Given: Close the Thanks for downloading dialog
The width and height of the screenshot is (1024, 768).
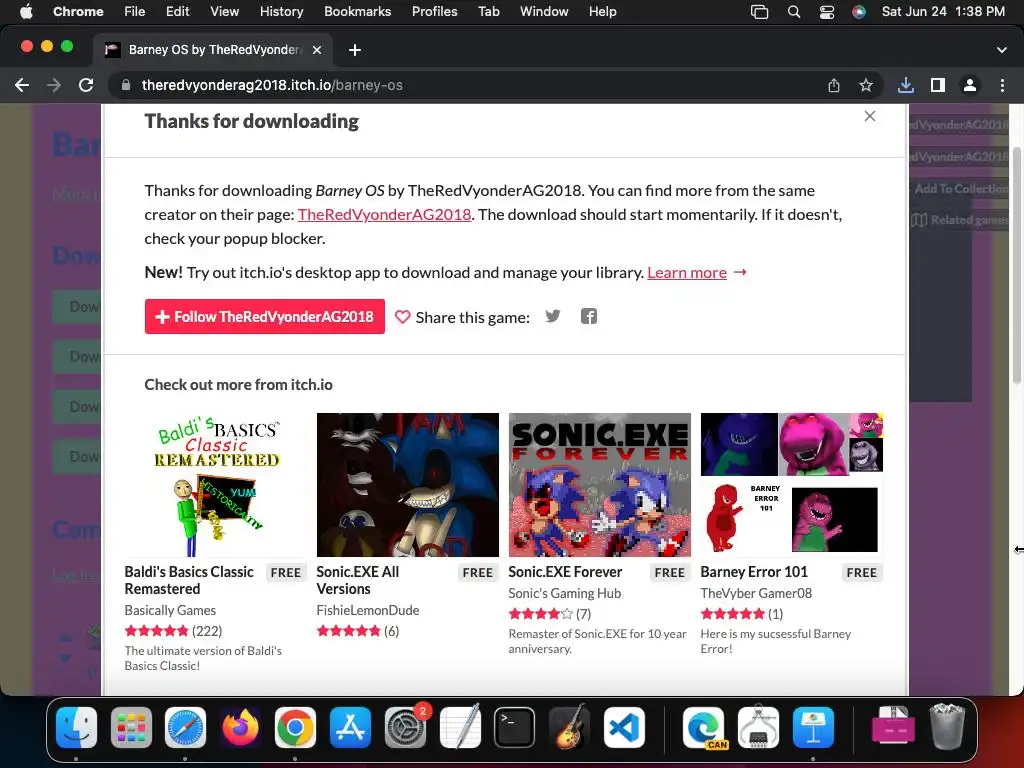Looking at the screenshot, I should tap(869, 116).
